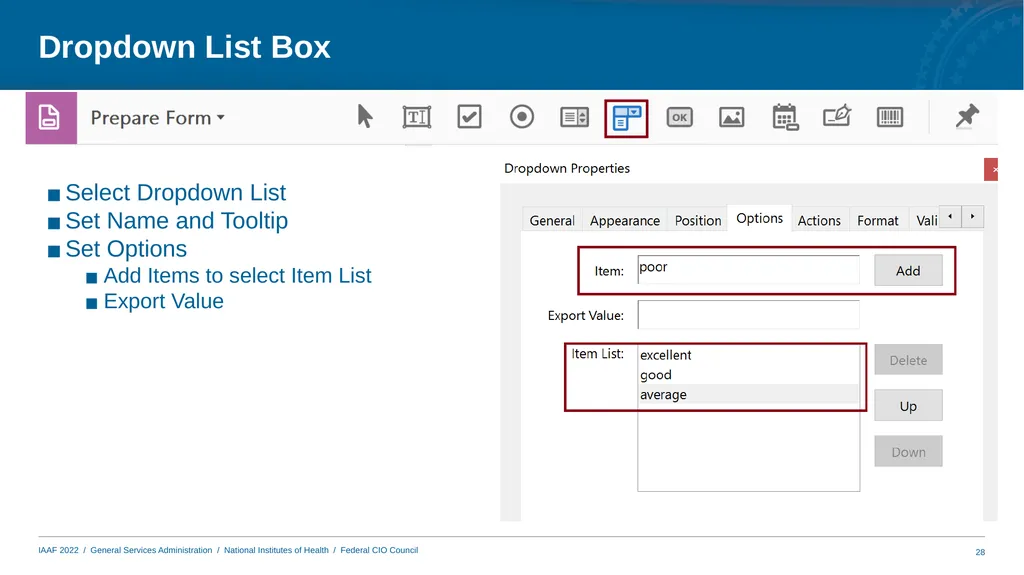Switch to the Appearance tab
This screenshot has width=1024, height=575.
click(x=624, y=221)
